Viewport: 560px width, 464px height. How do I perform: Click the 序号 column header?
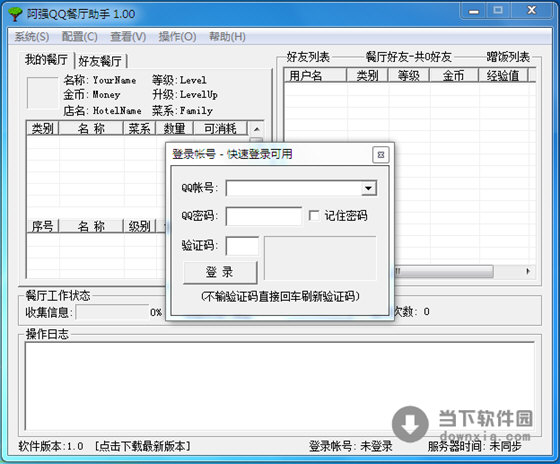click(42, 226)
